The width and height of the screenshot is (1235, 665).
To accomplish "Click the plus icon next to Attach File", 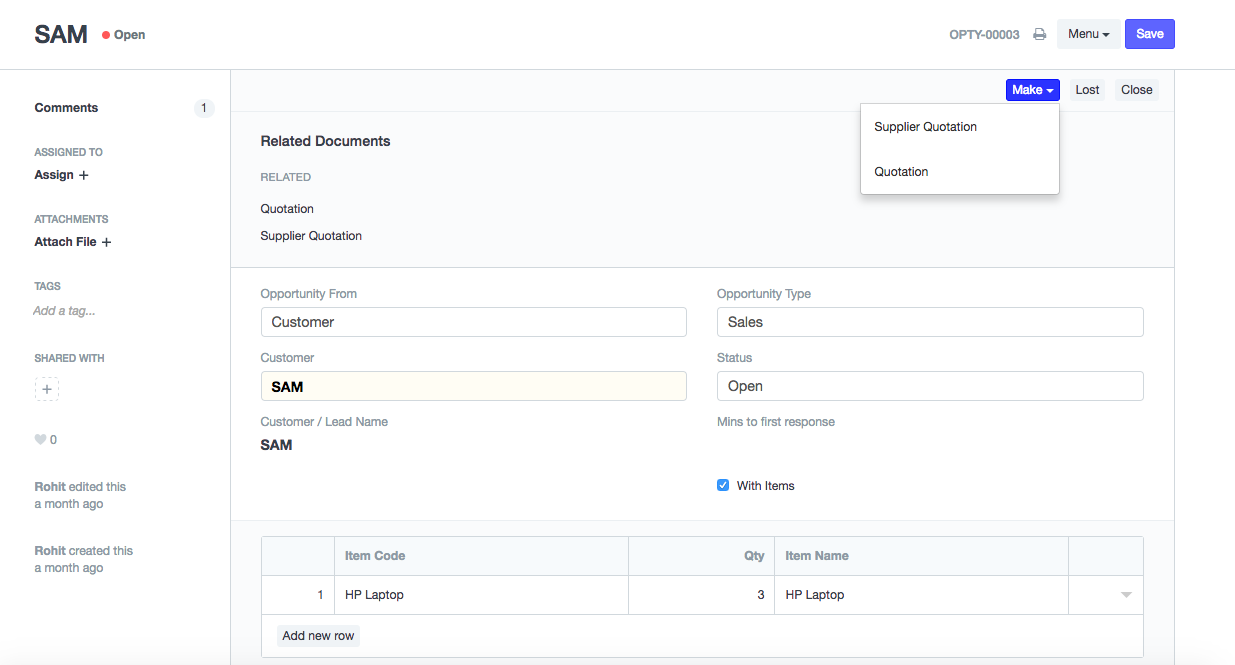I will coord(106,242).
